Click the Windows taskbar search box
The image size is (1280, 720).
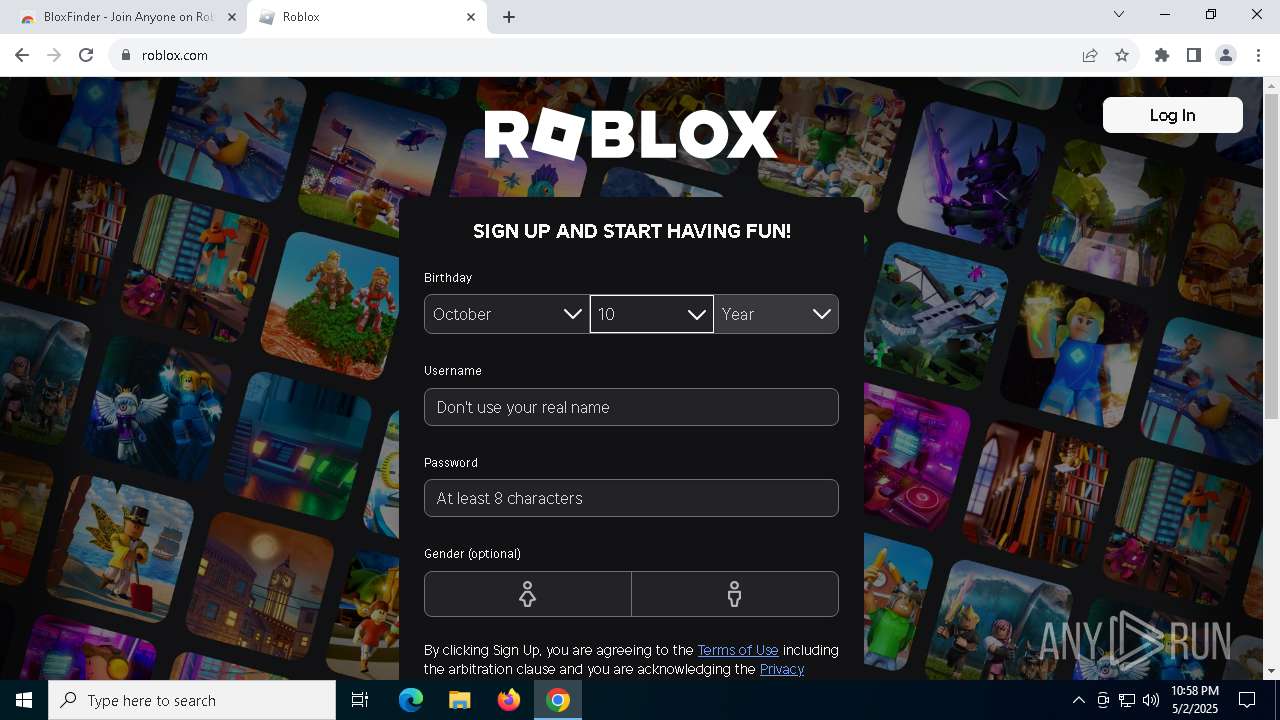pyautogui.click(x=192, y=700)
